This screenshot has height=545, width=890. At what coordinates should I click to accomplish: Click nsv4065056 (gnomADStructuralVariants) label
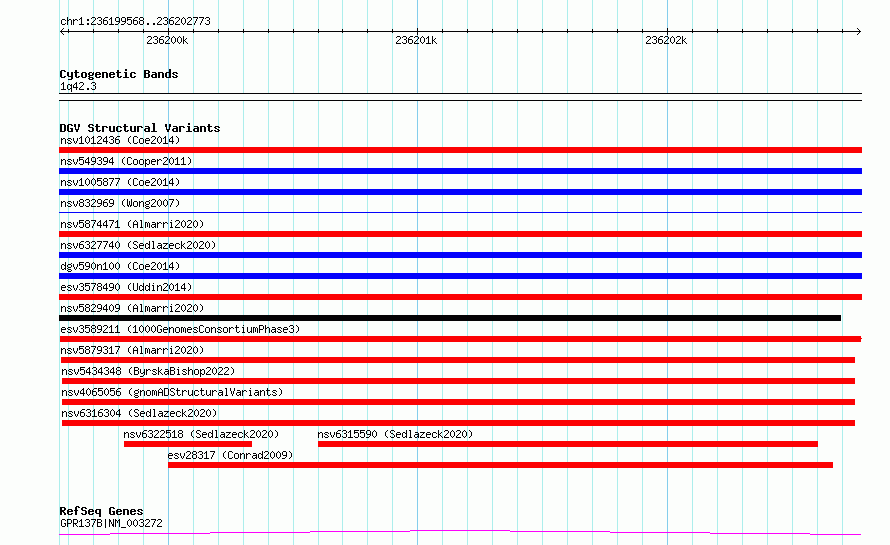pyautogui.click(x=172, y=392)
